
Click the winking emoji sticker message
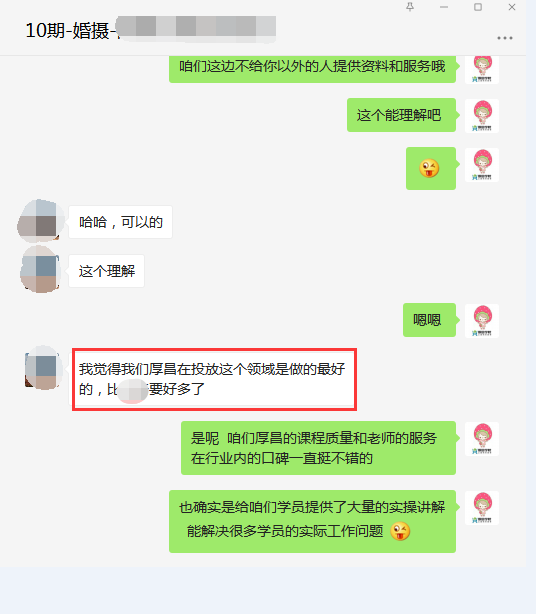point(431,168)
